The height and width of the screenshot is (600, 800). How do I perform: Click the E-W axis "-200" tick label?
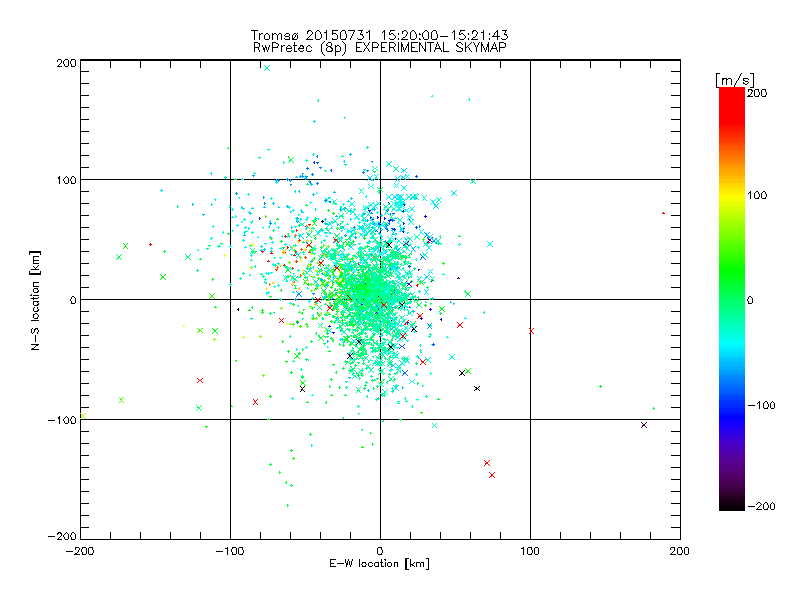(80, 552)
